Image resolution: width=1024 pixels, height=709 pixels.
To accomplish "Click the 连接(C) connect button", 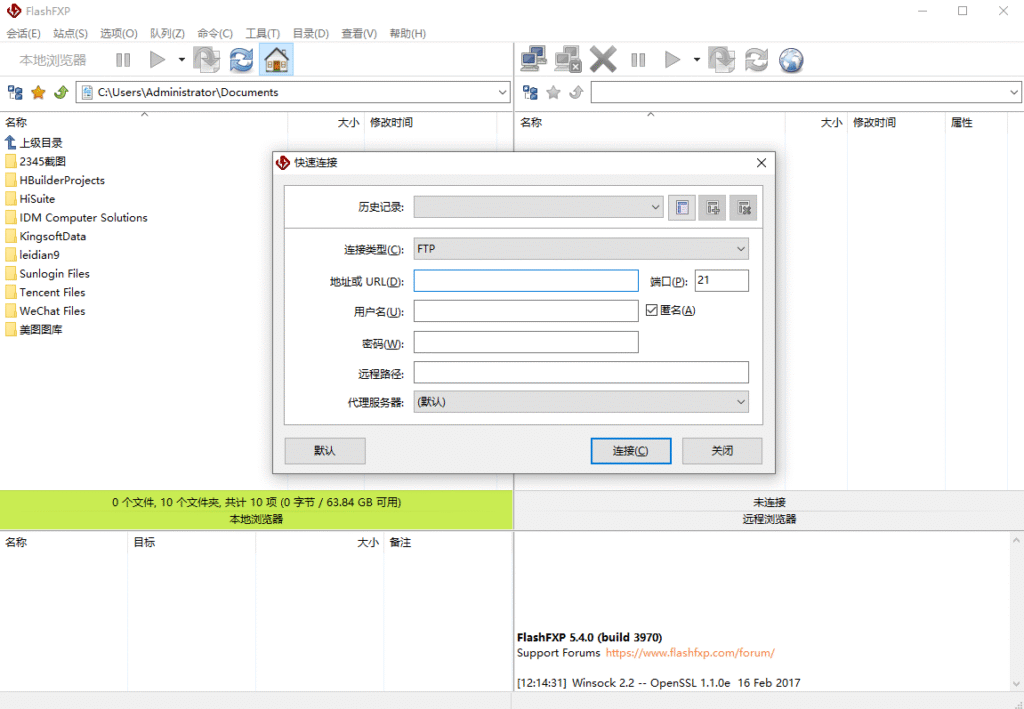I will (x=630, y=451).
